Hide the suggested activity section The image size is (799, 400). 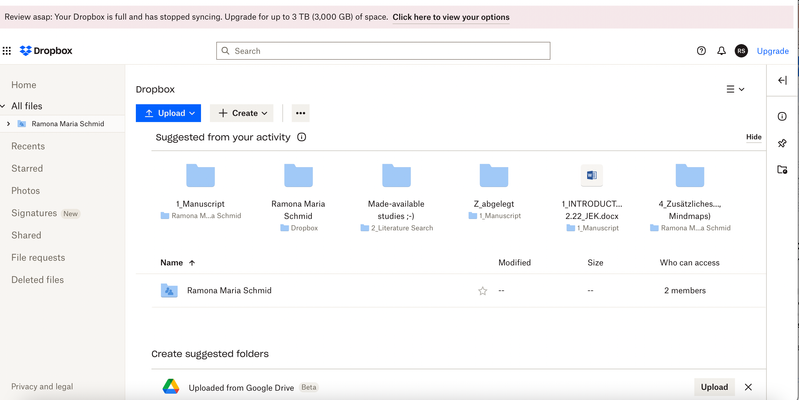tap(753, 137)
